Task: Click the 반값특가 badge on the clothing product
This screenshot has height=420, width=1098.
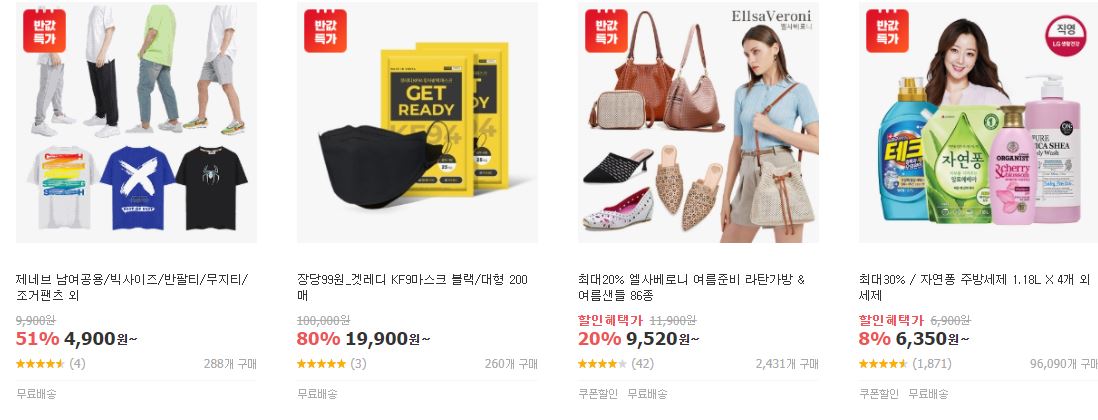Action: coord(44,31)
